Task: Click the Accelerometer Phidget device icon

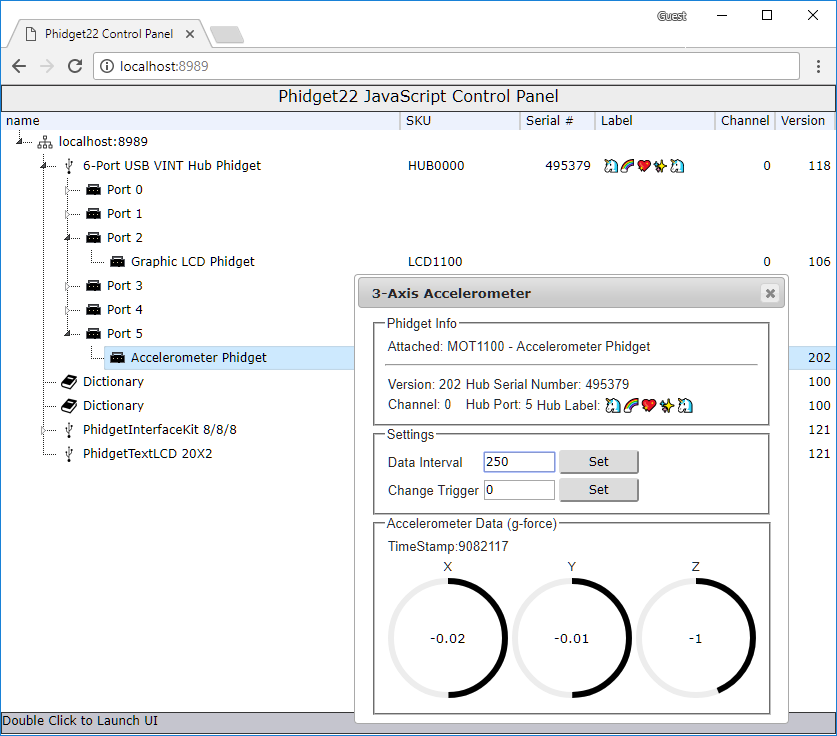Action: click(x=117, y=358)
